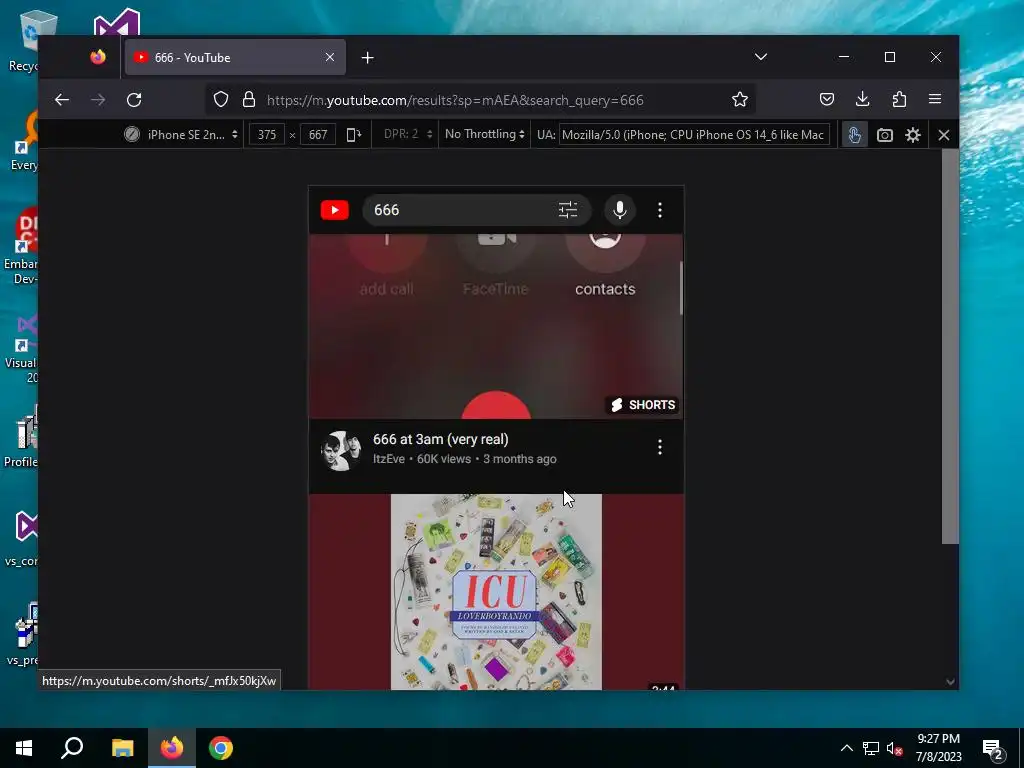The height and width of the screenshot is (768, 1024).
Task: Click the Firefox taskbar icon
Action: [172, 748]
